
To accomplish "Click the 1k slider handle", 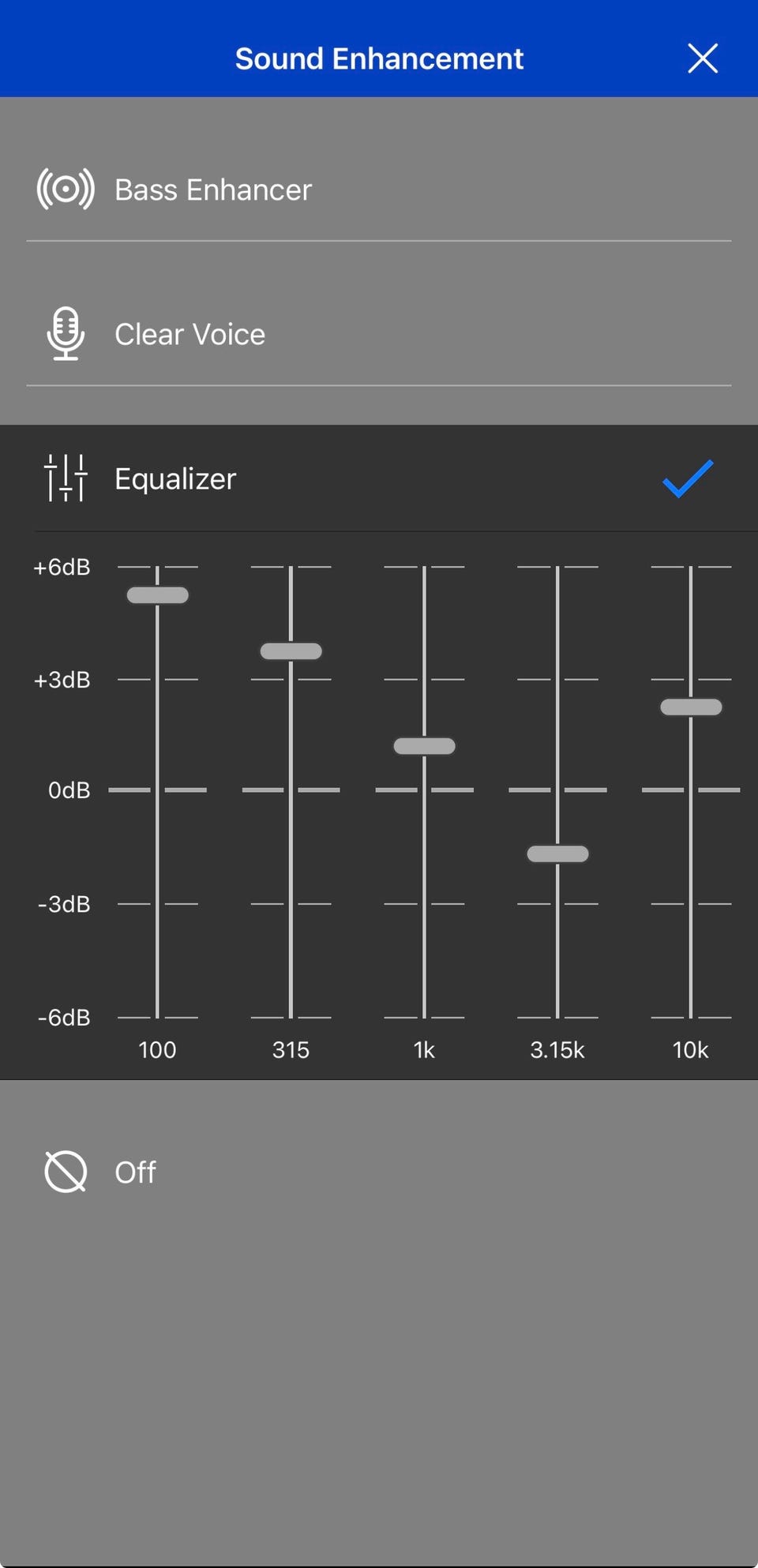I will (425, 746).
